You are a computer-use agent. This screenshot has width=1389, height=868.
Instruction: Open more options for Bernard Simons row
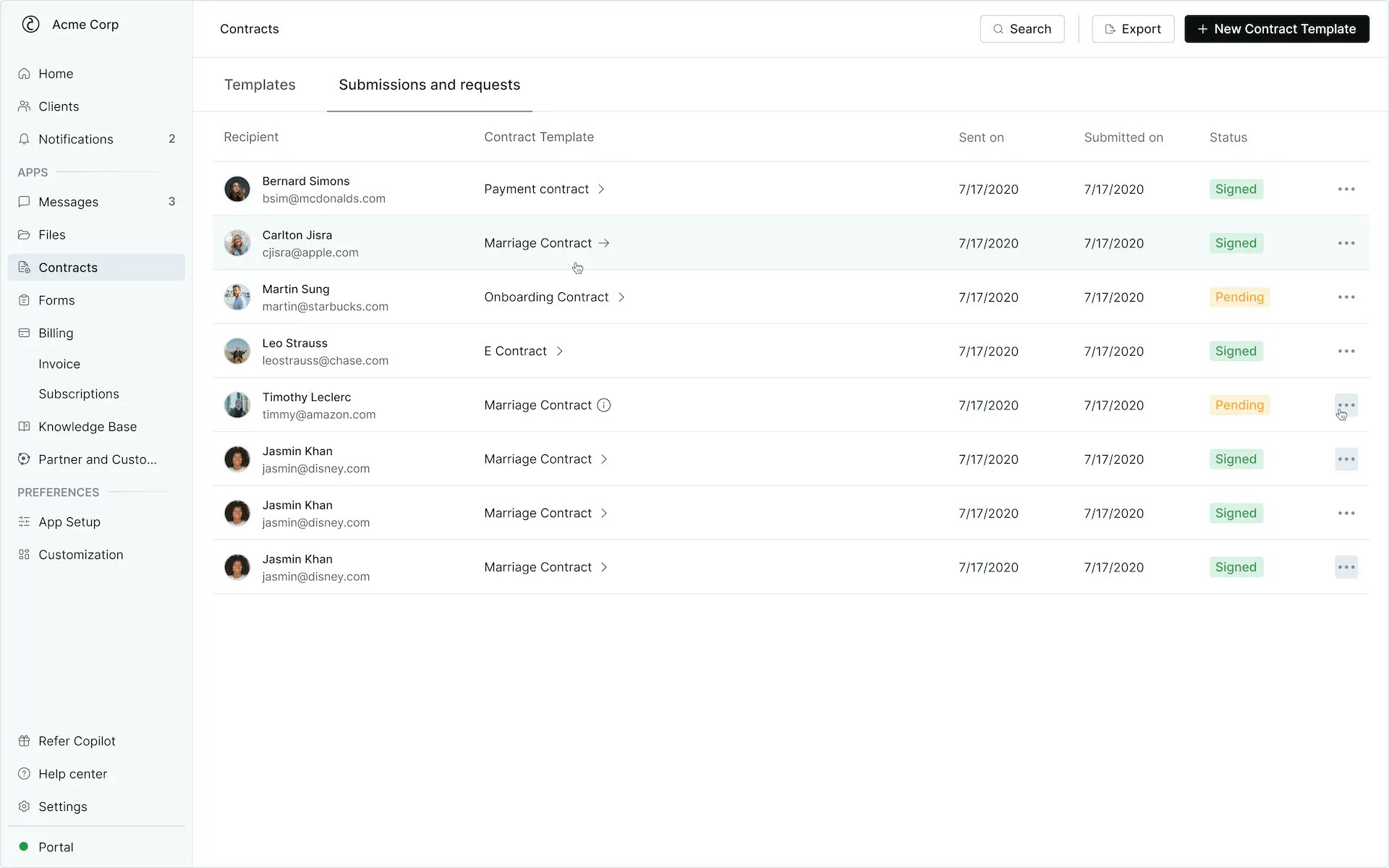pyautogui.click(x=1346, y=189)
